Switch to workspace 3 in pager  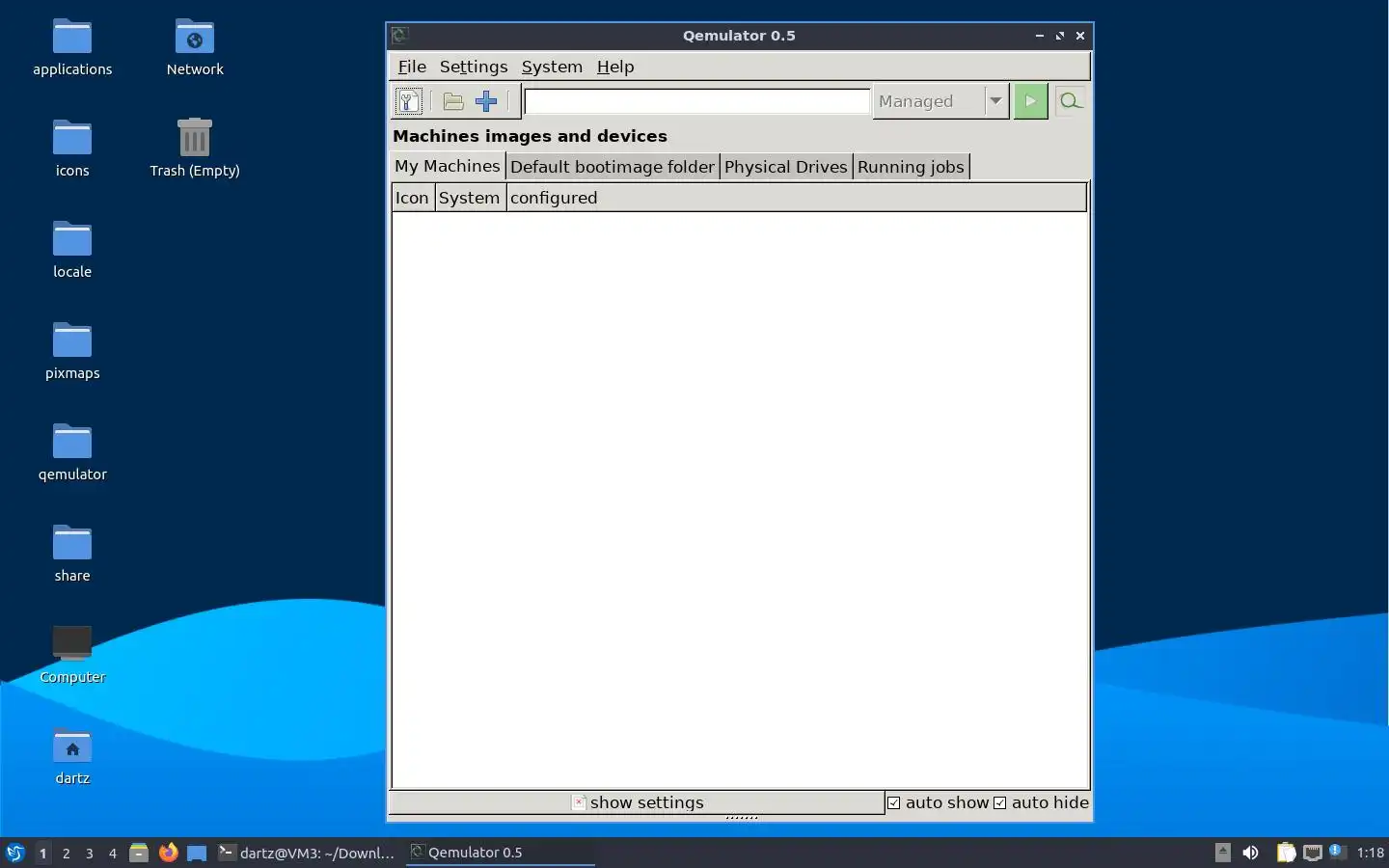click(x=89, y=853)
